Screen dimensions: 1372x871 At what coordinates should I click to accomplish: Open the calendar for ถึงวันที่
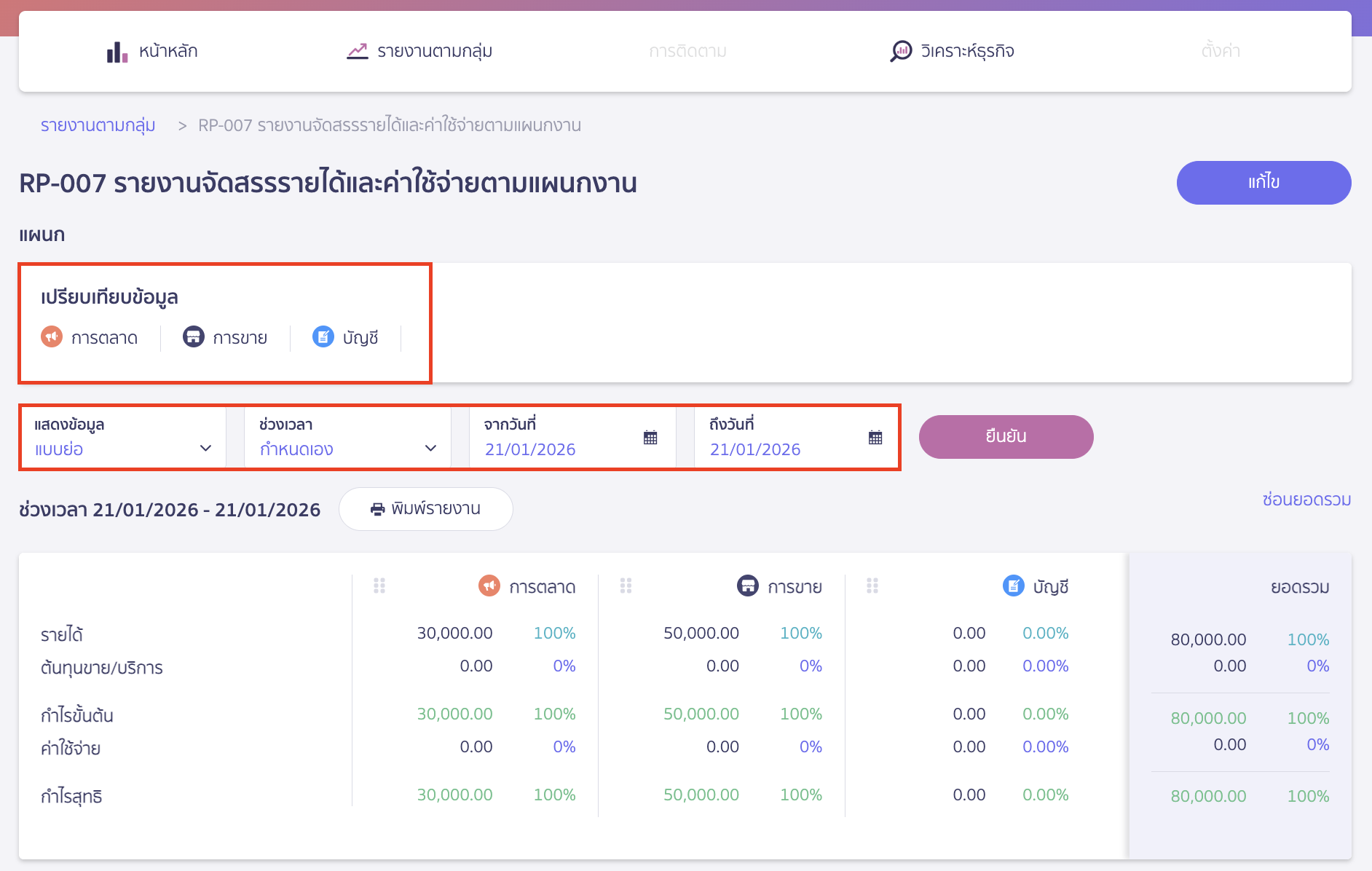point(875,437)
